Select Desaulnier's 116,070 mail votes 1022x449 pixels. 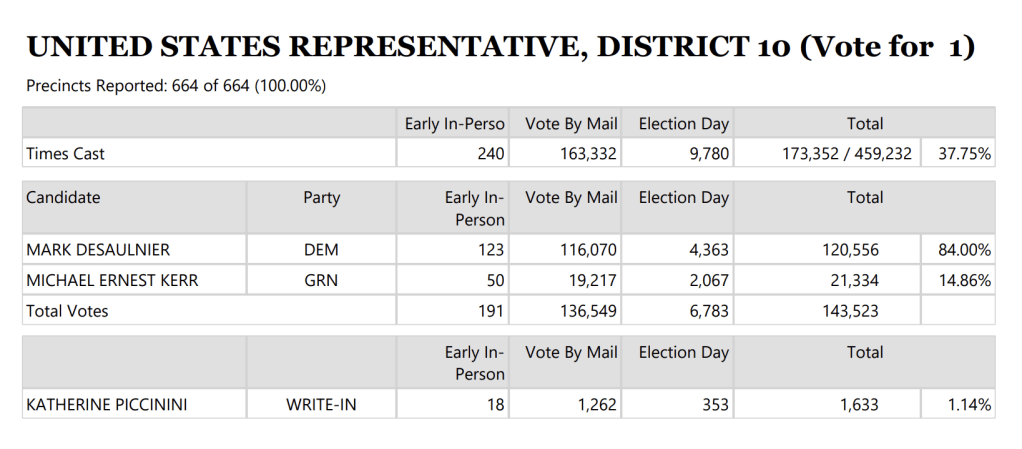pyautogui.click(x=585, y=250)
